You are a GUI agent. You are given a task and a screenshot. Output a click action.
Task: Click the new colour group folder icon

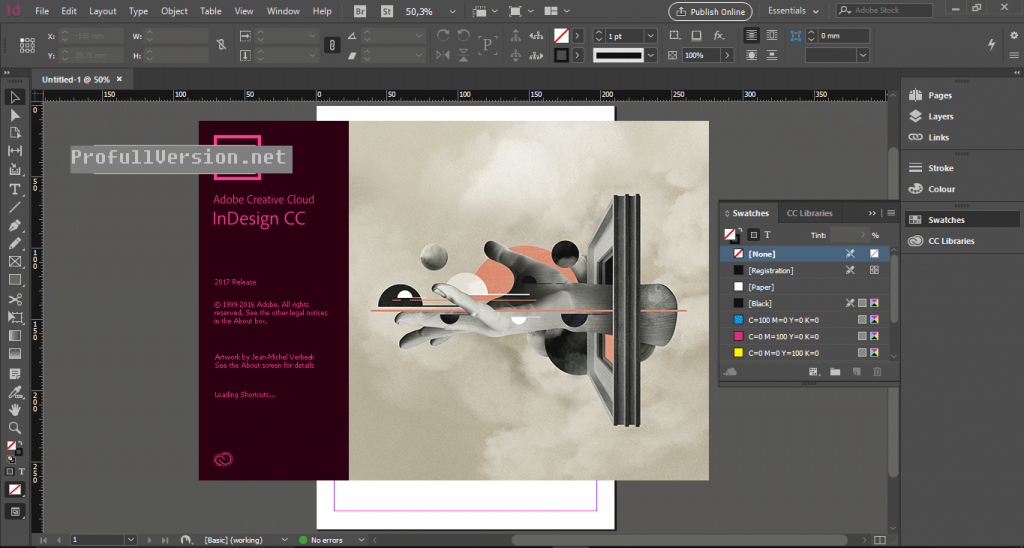point(835,372)
